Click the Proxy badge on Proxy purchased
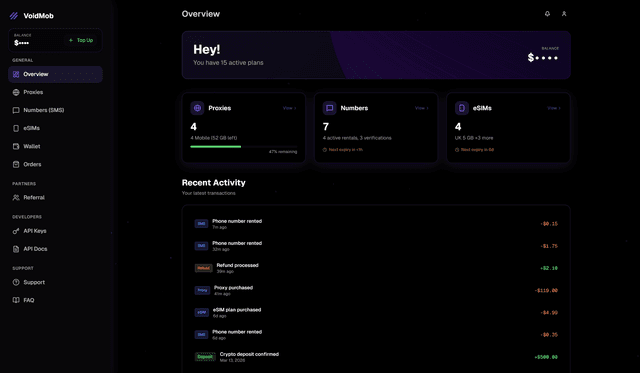Screen dimensions: 640x373 [202, 290]
